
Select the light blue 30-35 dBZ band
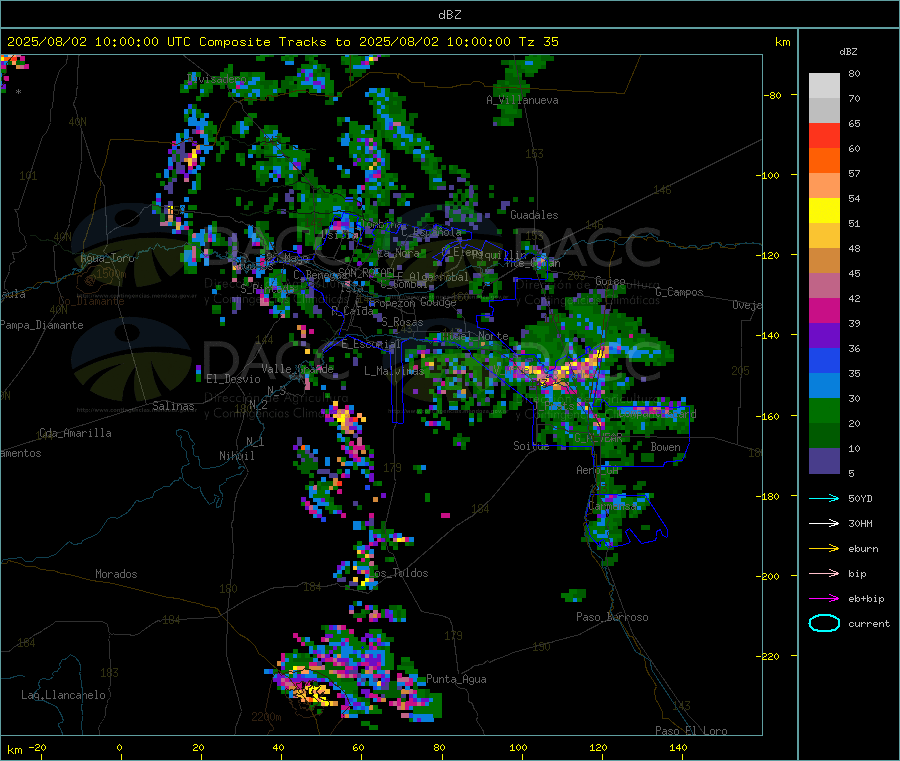point(824,386)
